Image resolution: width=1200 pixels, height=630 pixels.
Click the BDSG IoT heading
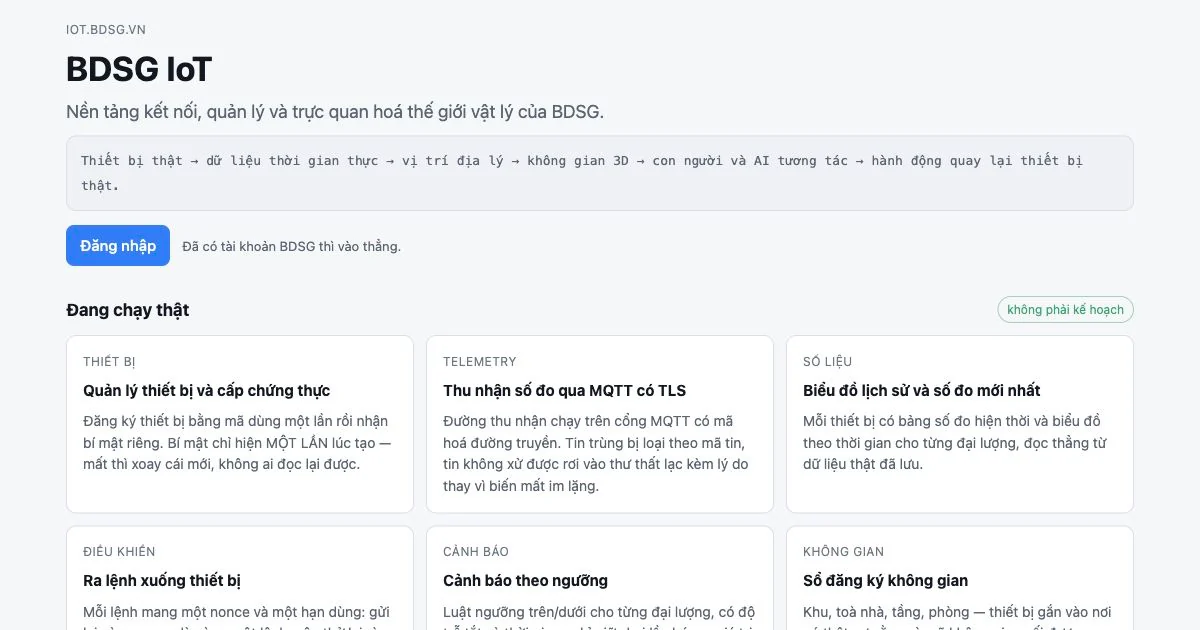[139, 70]
